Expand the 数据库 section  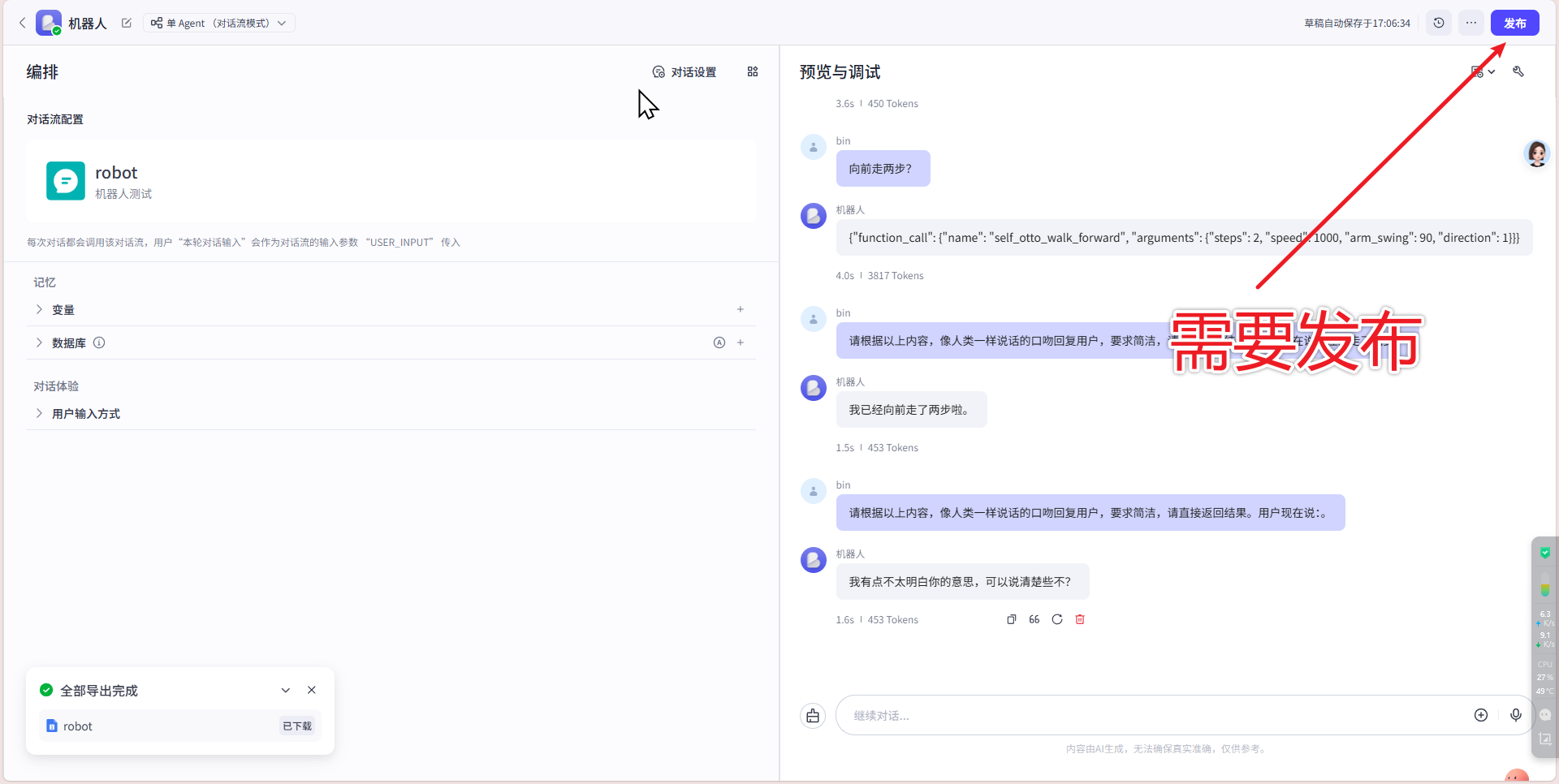39,342
